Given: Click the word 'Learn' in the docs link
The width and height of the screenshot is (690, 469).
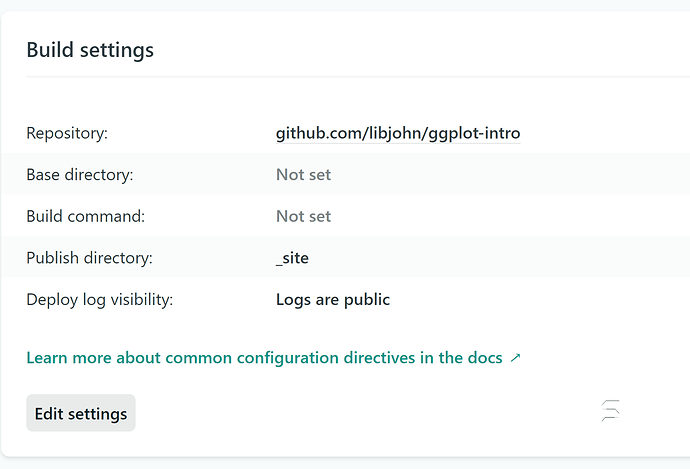Looking at the screenshot, I should point(47,358).
